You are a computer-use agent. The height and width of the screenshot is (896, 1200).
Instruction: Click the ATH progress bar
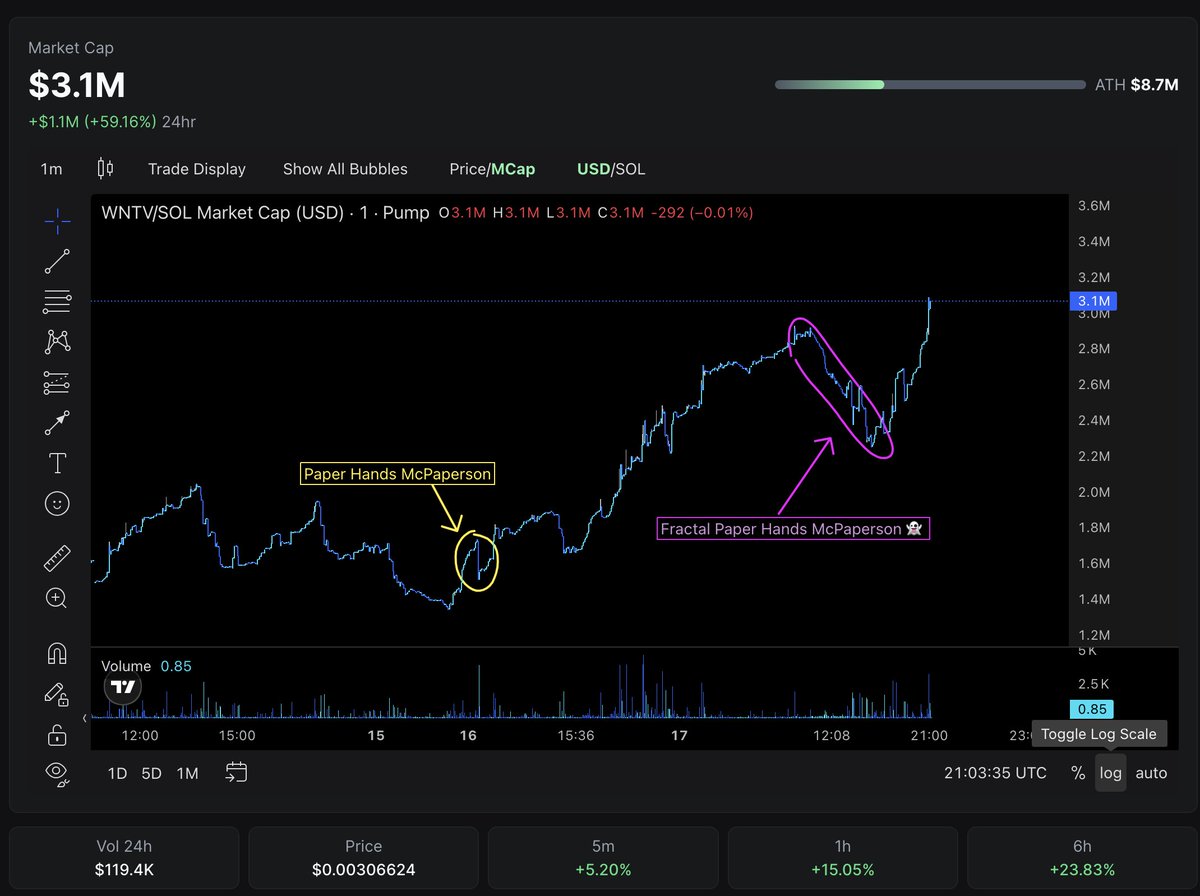(x=930, y=85)
